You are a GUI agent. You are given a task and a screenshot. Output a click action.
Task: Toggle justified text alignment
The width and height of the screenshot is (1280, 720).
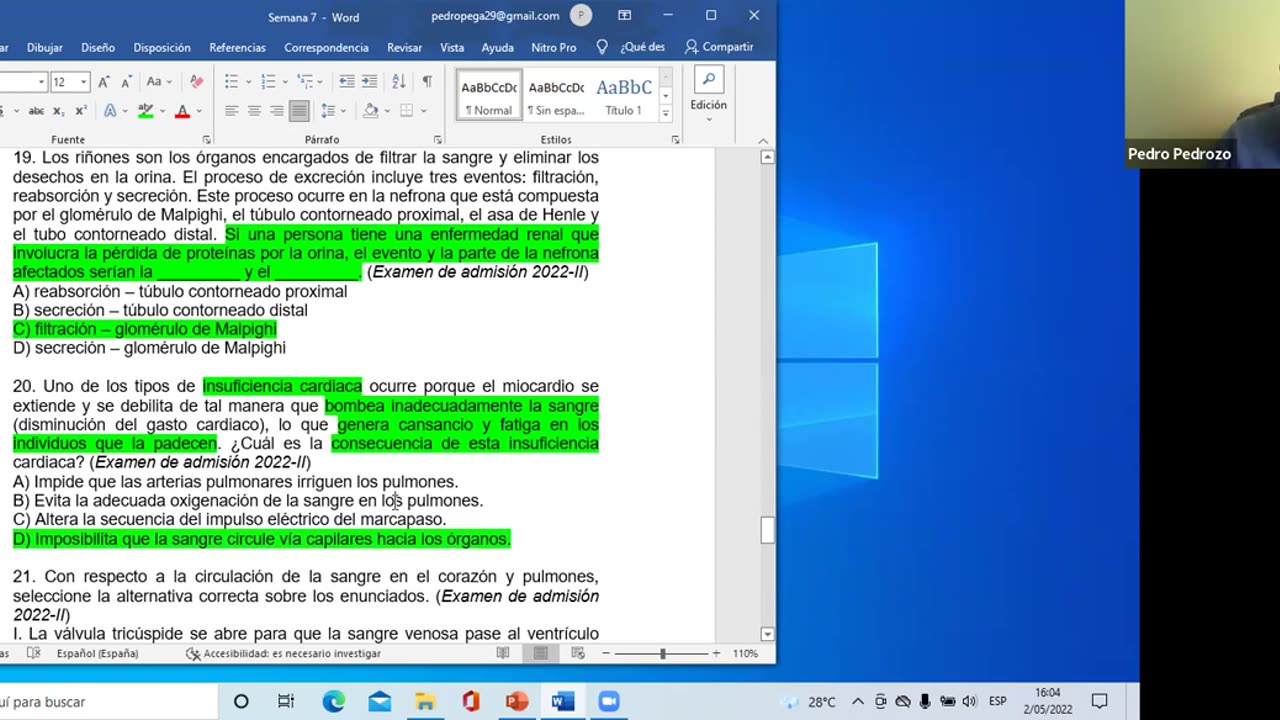coord(299,111)
